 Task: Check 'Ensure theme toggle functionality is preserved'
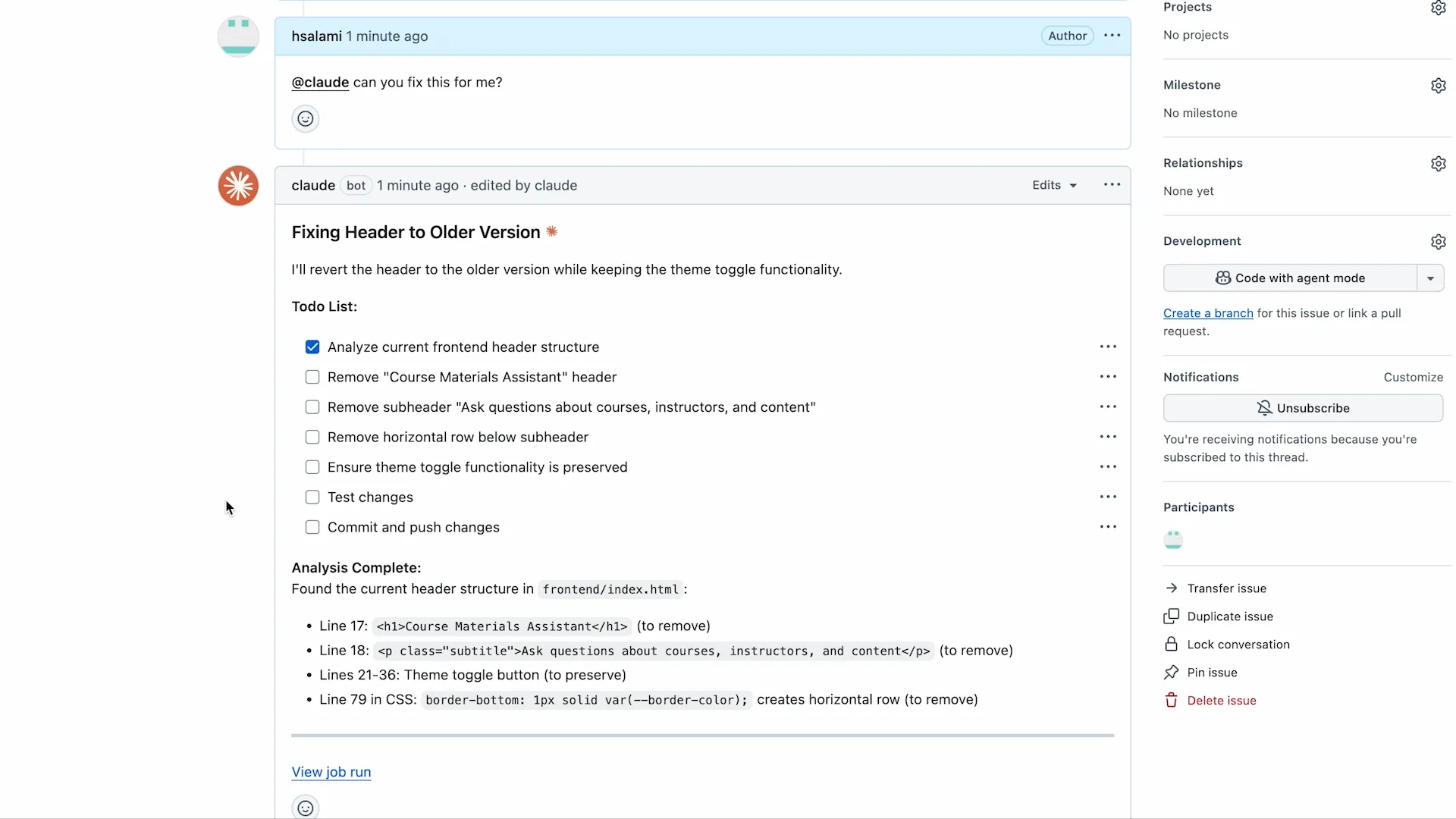click(x=312, y=467)
